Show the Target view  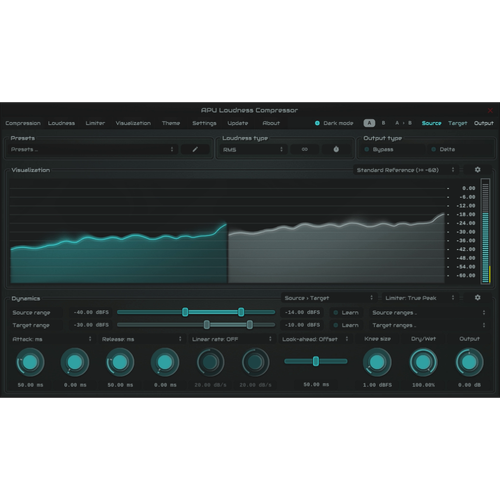457,123
